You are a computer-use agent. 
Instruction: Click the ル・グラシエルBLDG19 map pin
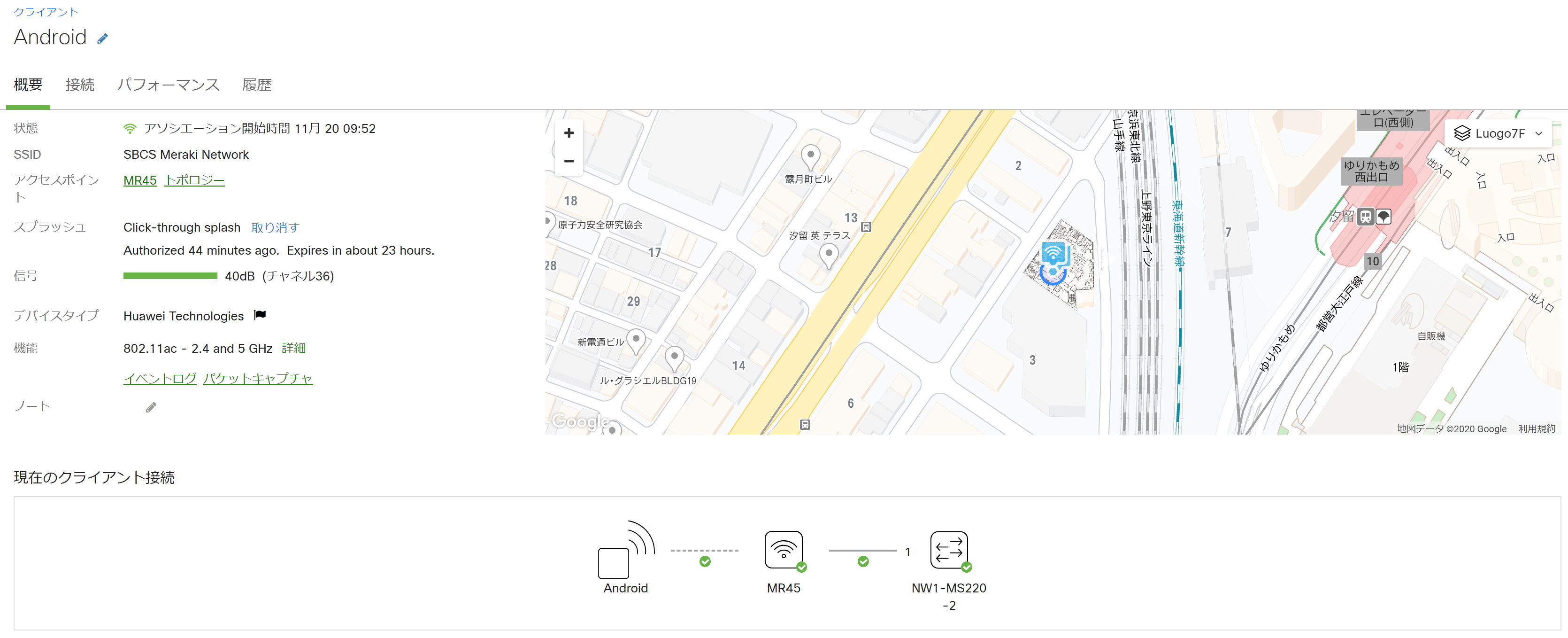[x=674, y=359]
